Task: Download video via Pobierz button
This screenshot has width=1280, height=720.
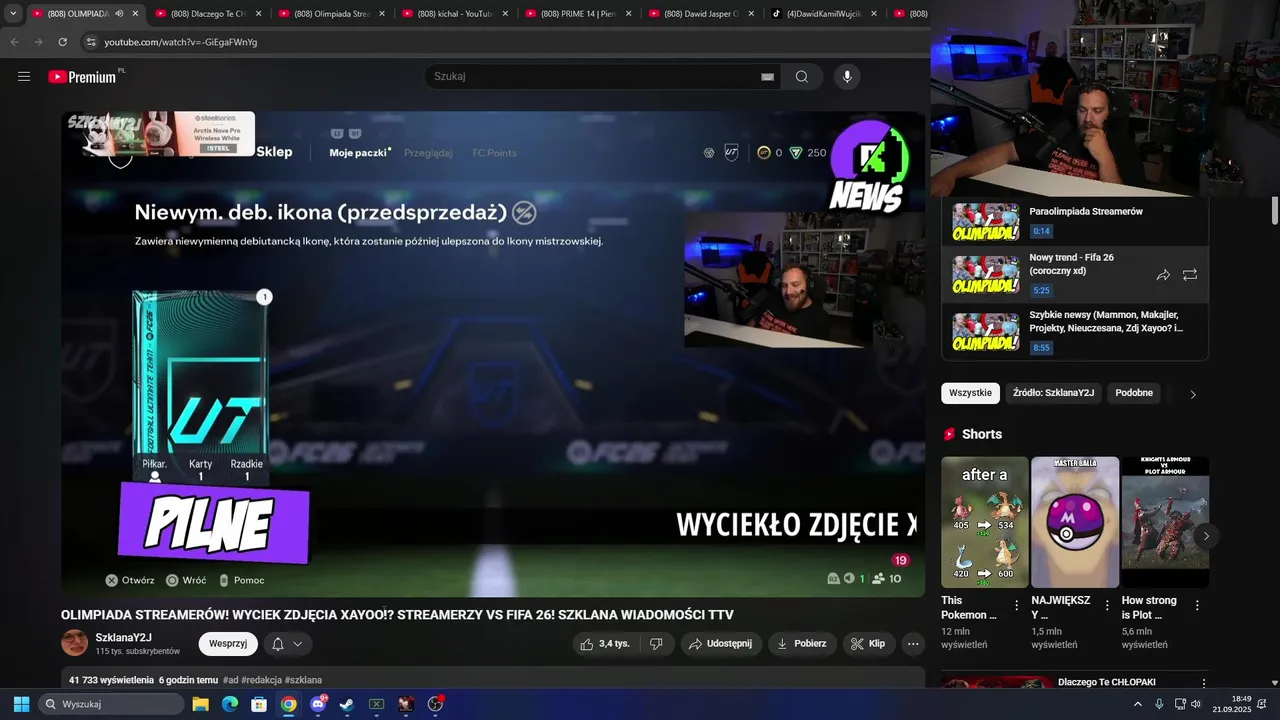Action: (802, 644)
